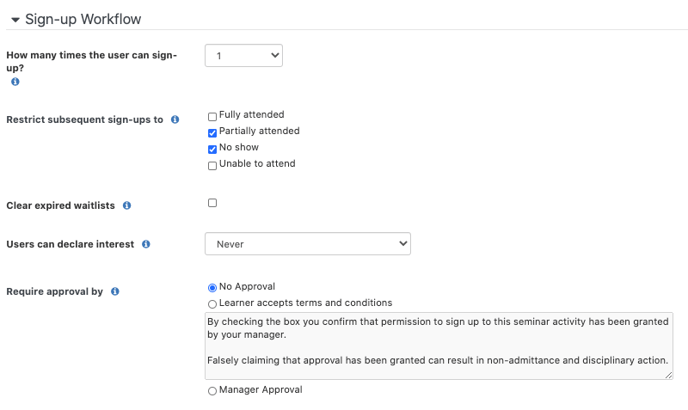
Task: Open help for Users can declare interest
Action: coord(146,244)
